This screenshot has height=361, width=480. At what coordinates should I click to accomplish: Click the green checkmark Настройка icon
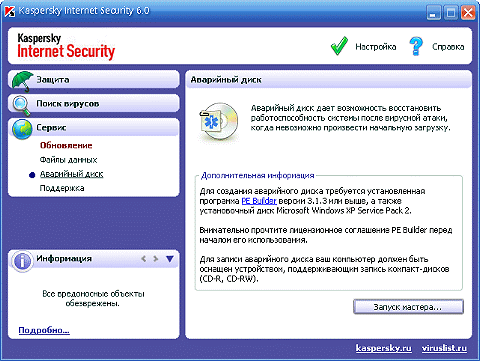point(339,46)
